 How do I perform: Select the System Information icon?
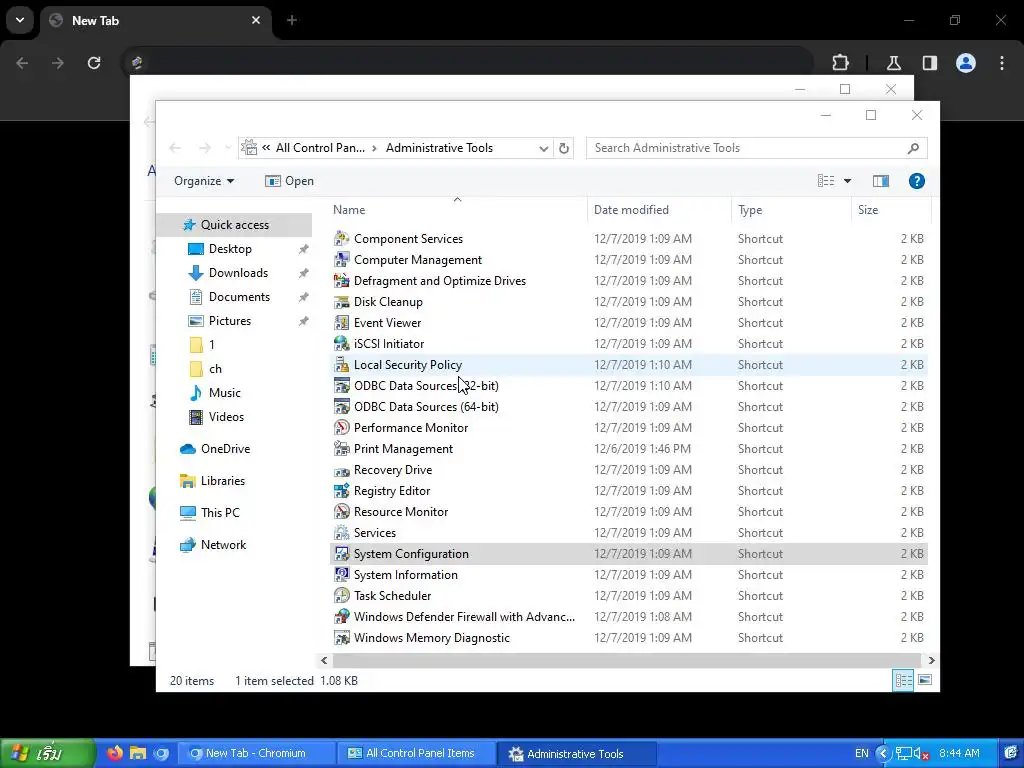[342, 575]
